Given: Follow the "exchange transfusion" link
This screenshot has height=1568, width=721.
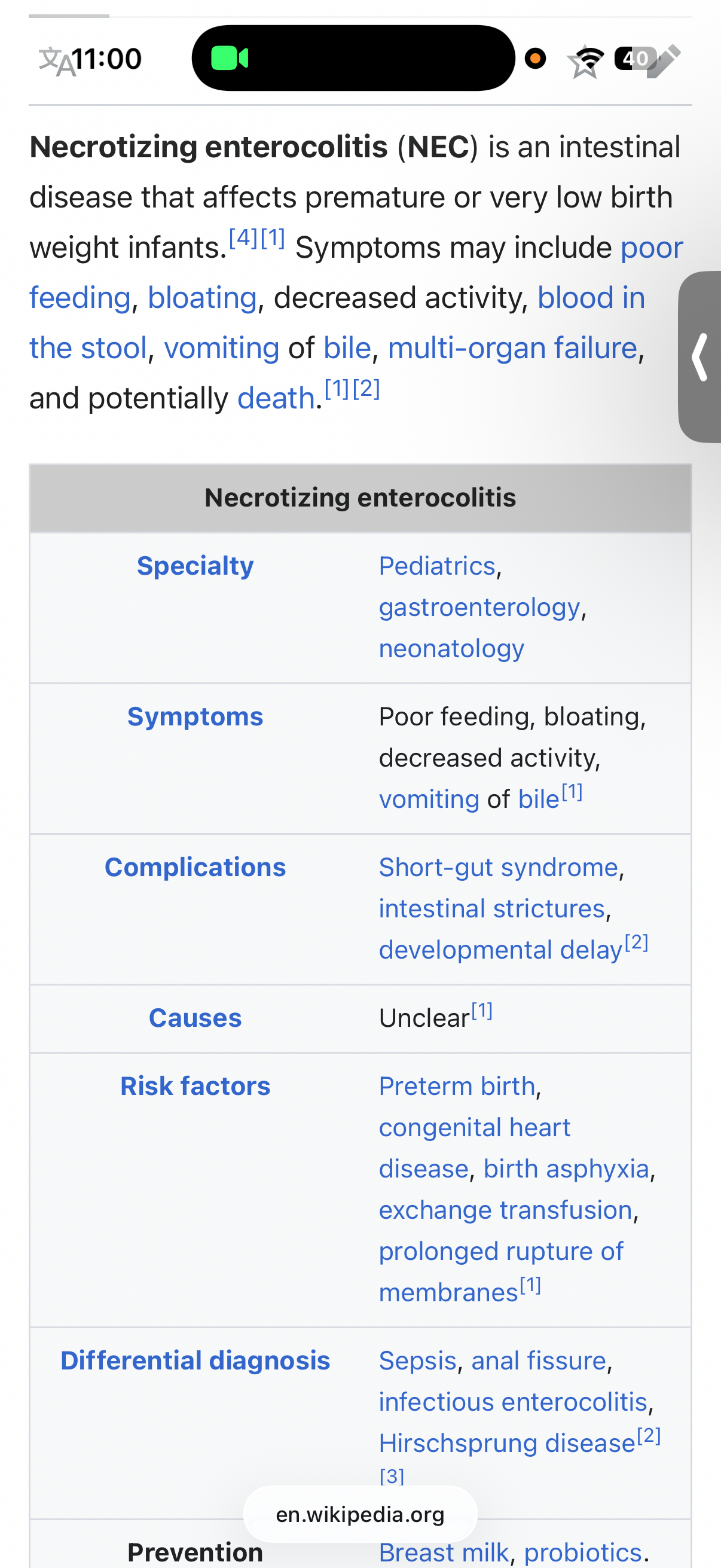Looking at the screenshot, I should pos(506,1210).
